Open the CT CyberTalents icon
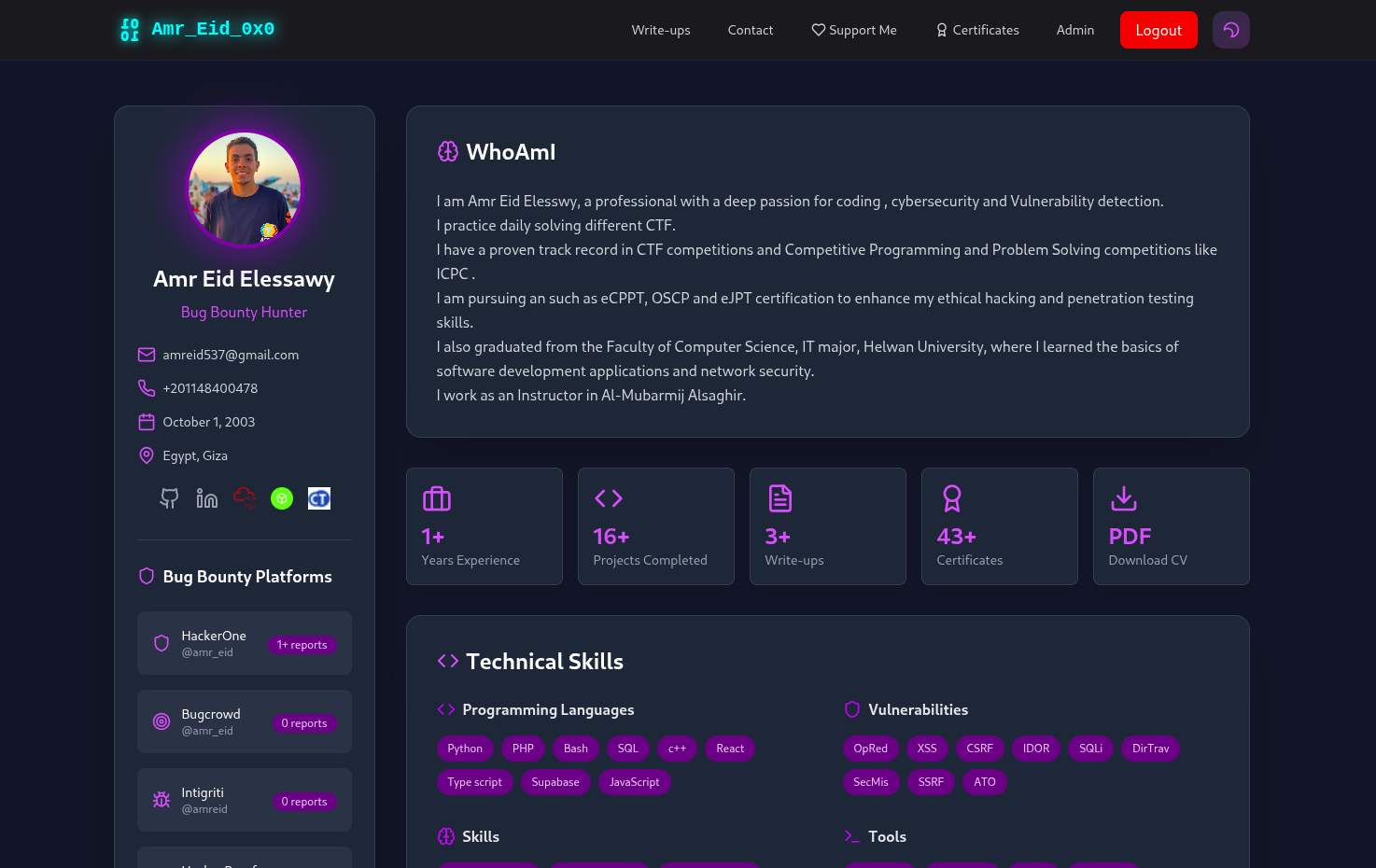The height and width of the screenshot is (868, 1376). (x=319, y=498)
